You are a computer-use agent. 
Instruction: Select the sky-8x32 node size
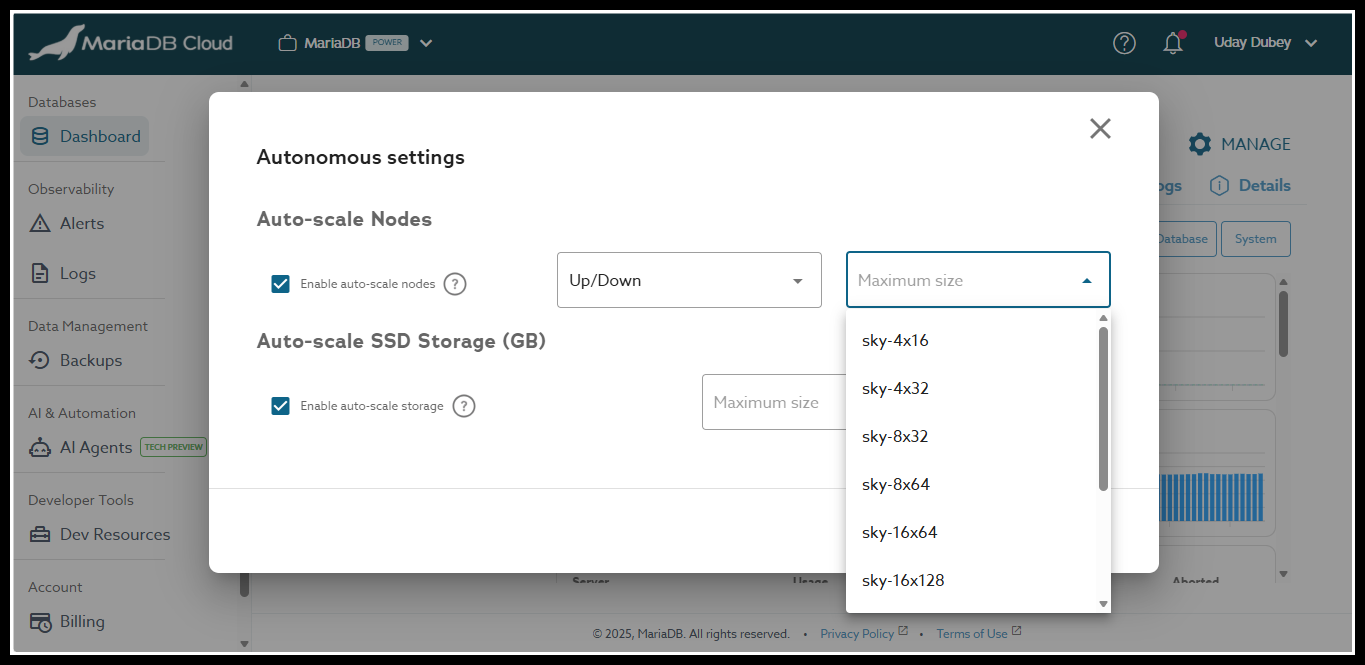tap(894, 436)
